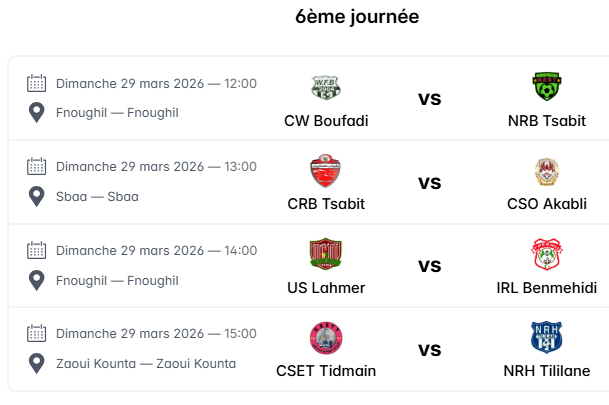Click the date Dimanche 29 mars 2026 — 14:00
Screen dimensions: 609x405
[x=156, y=251]
